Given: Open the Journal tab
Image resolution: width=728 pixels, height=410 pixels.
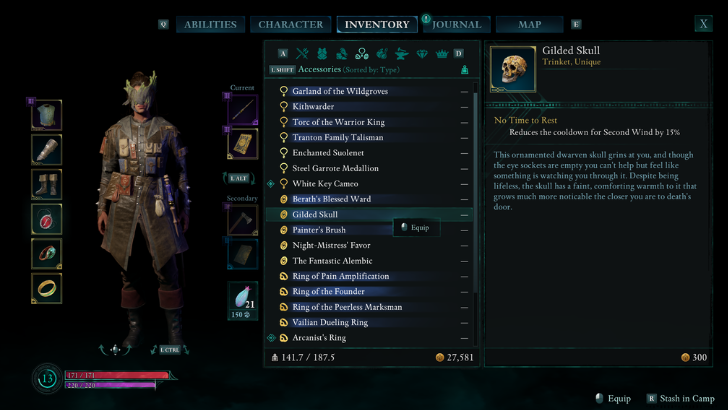Looking at the screenshot, I should pos(456,24).
